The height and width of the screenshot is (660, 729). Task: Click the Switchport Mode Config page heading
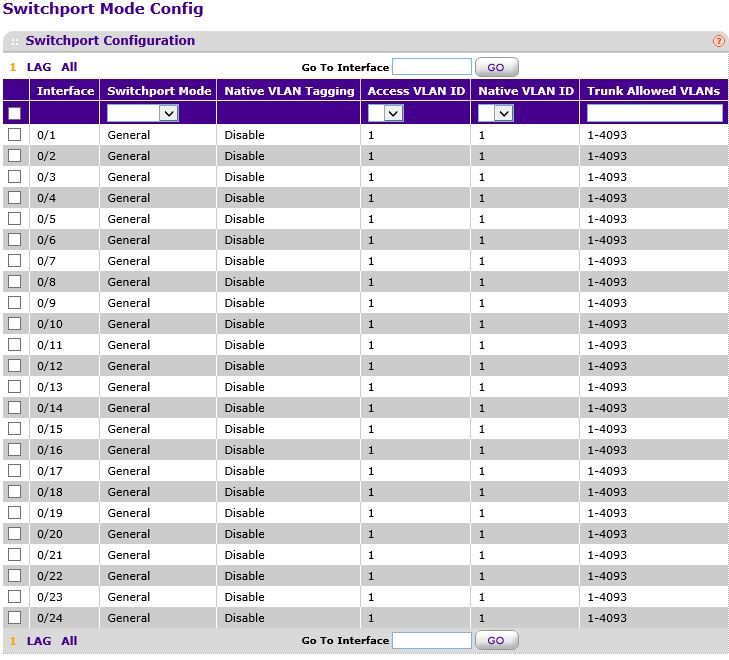(x=103, y=9)
